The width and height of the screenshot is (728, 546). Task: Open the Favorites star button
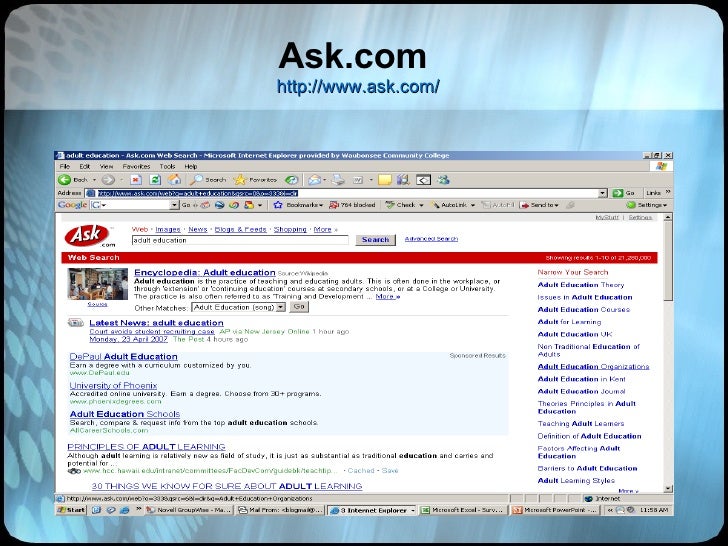[255, 180]
